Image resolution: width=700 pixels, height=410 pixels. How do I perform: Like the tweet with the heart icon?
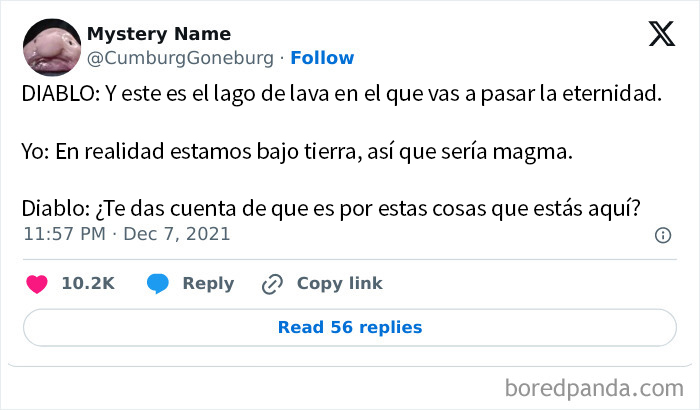tap(37, 284)
